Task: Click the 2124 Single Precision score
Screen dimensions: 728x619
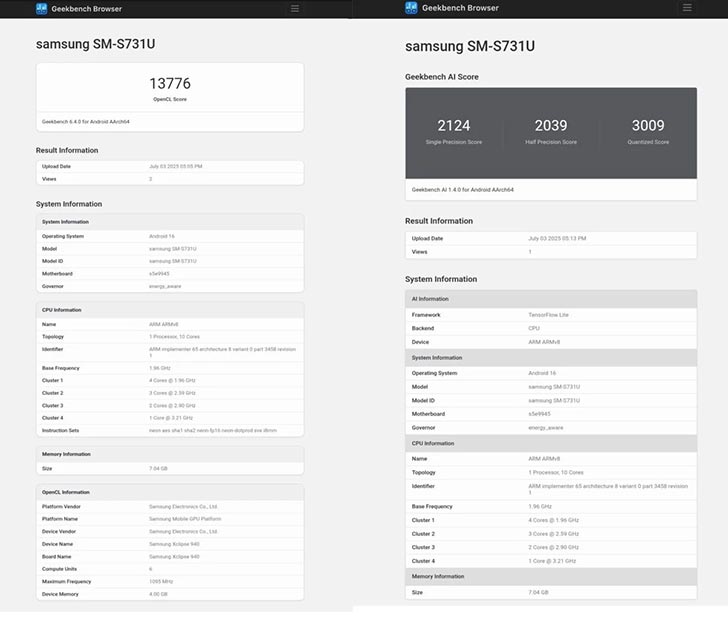Action: point(454,125)
